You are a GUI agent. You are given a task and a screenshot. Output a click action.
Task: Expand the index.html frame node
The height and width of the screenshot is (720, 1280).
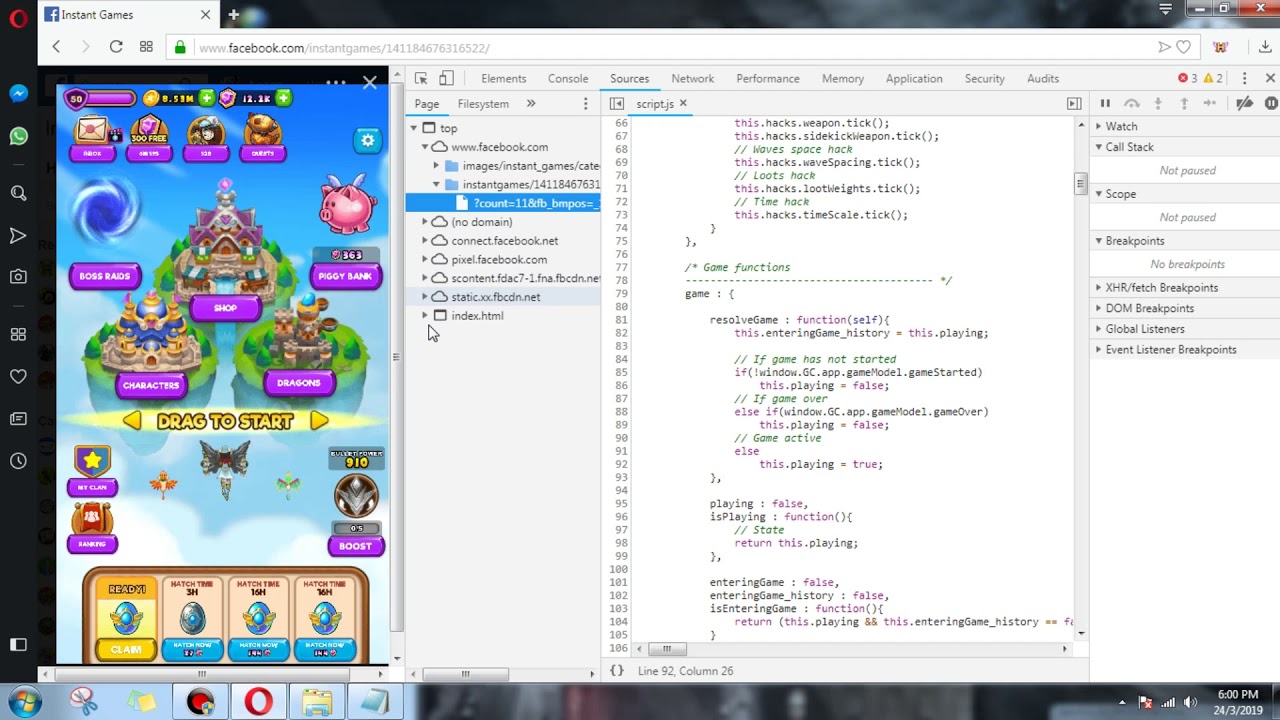pos(425,316)
